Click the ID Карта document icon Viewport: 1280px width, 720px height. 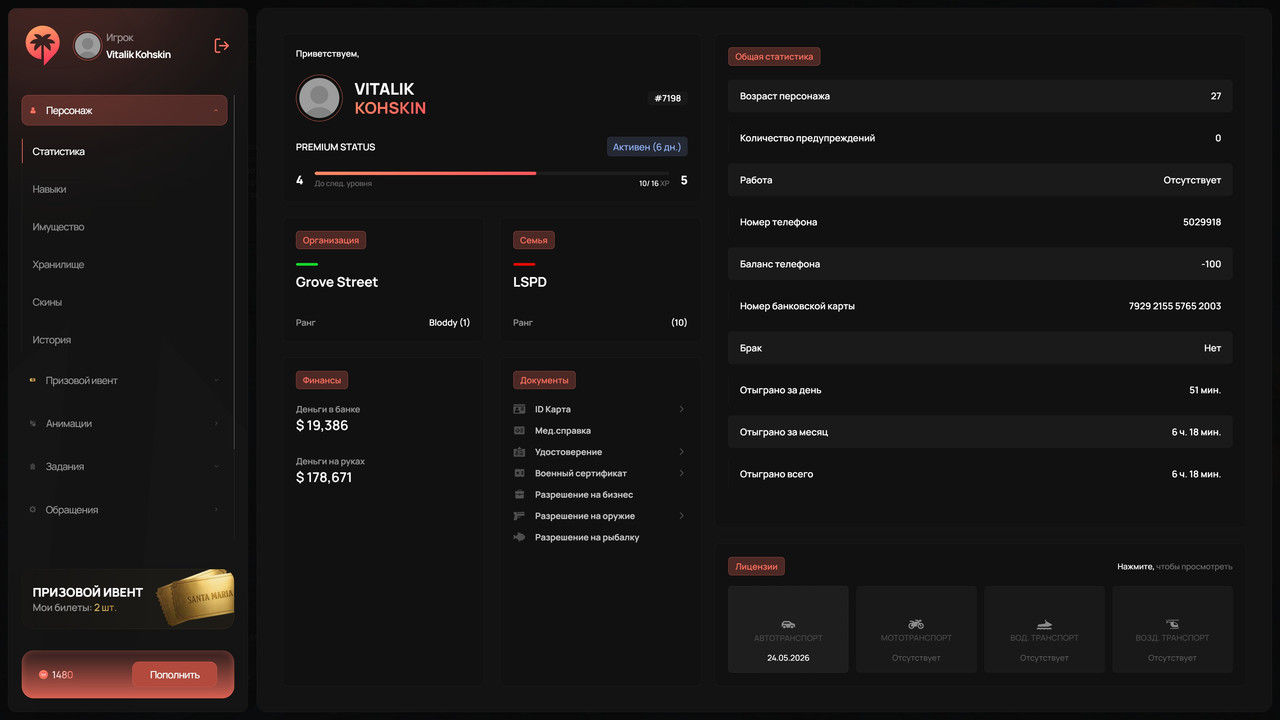tap(519, 409)
